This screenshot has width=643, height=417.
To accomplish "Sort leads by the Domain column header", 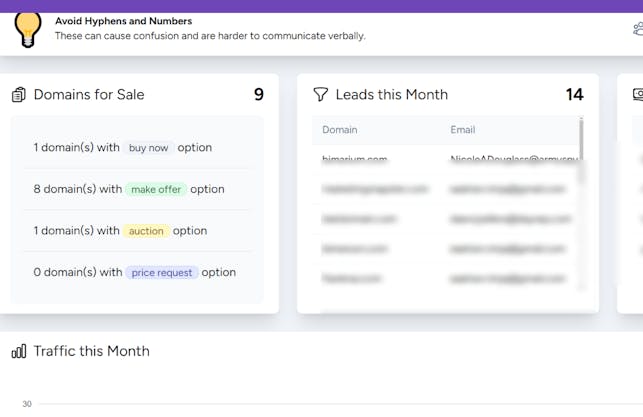I will tap(339, 130).
